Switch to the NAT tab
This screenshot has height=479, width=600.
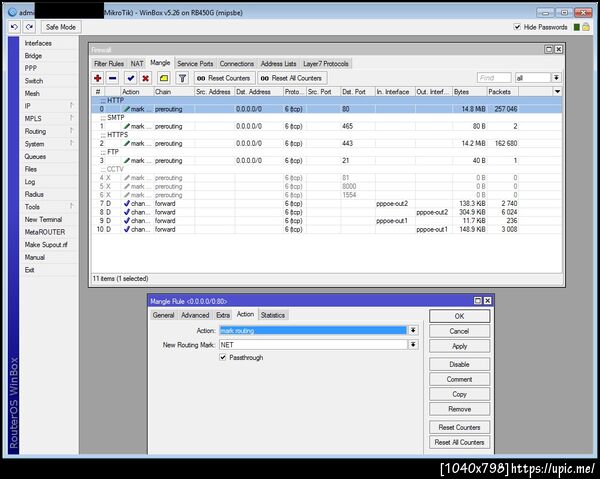[x=137, y=64]
